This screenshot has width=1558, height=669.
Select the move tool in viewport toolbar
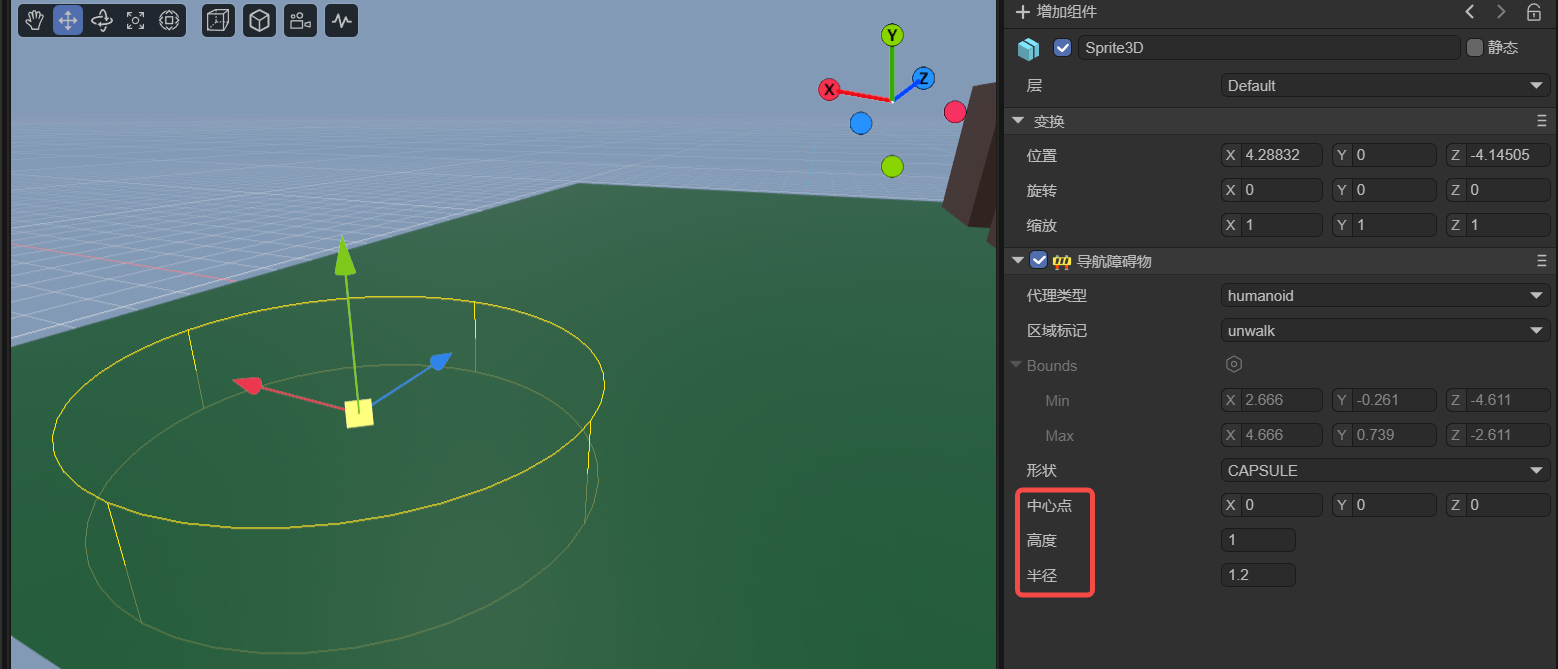point(68,20)
